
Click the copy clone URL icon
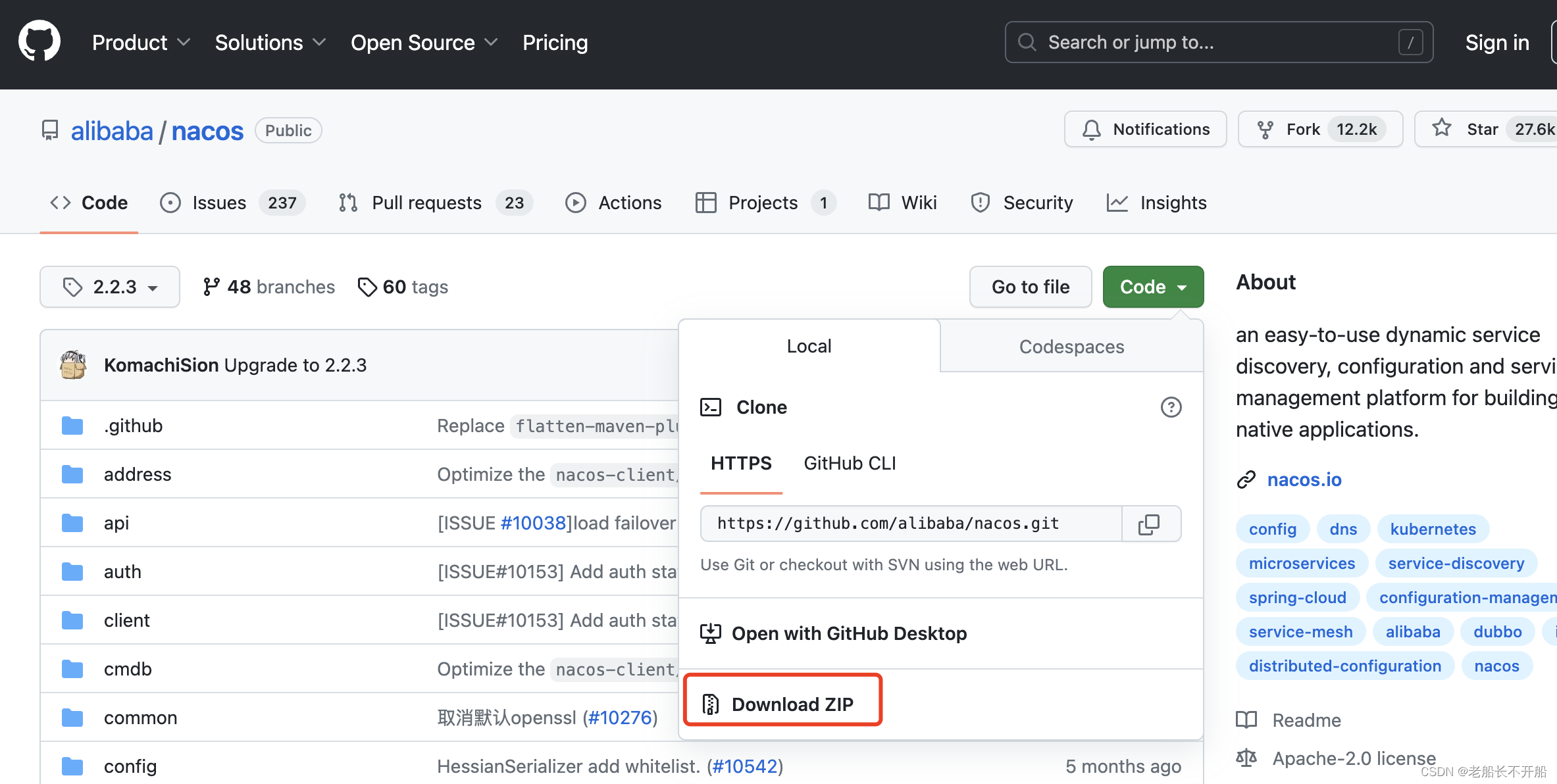pos(1149,524)
